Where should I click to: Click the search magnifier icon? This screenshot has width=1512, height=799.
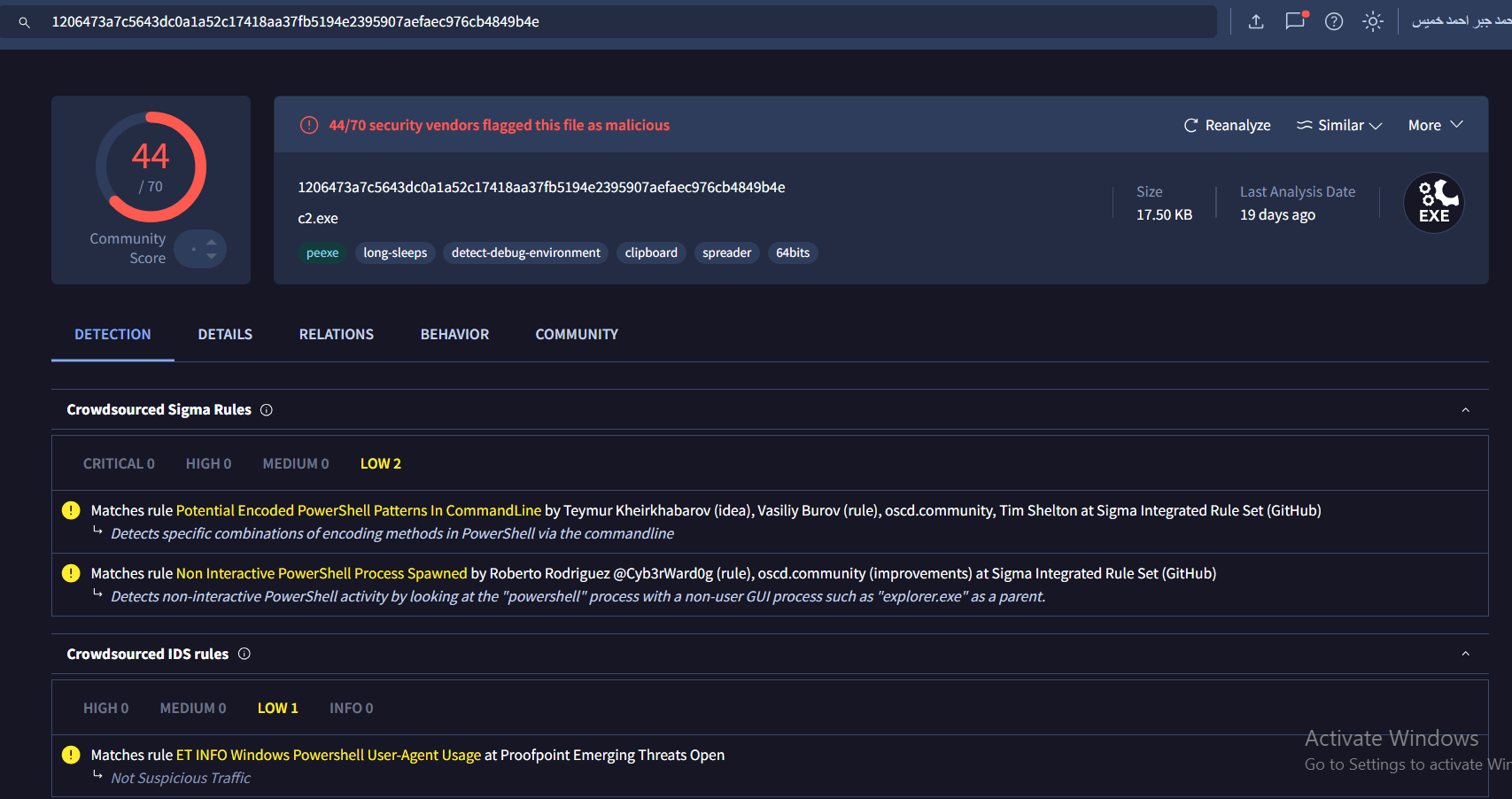[x=25, y=22]
